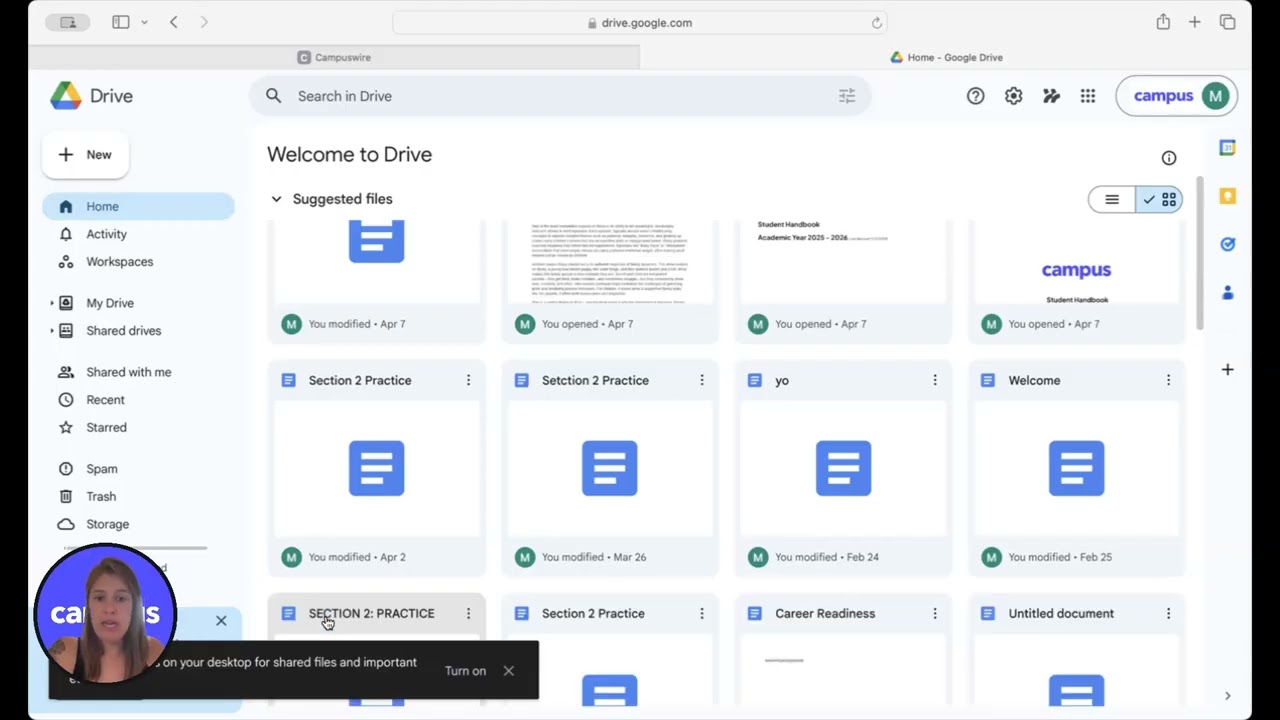Open advanced search filter options
Image resolution: width=1280 pixels, height=720 pixels.
[x=847, y=96]
